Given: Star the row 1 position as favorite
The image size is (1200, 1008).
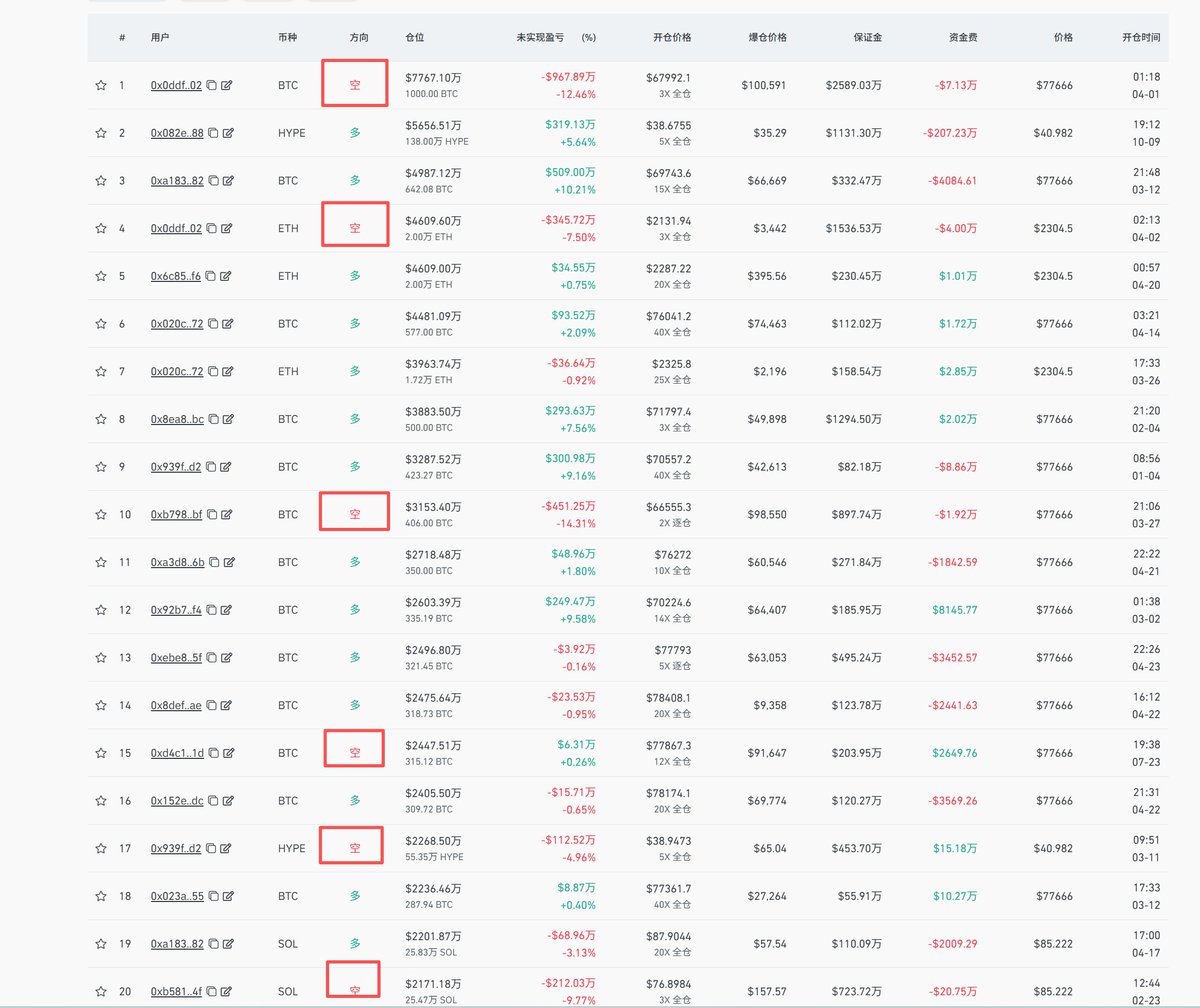Looking at the screenshot, I should [x=101, y=86].
